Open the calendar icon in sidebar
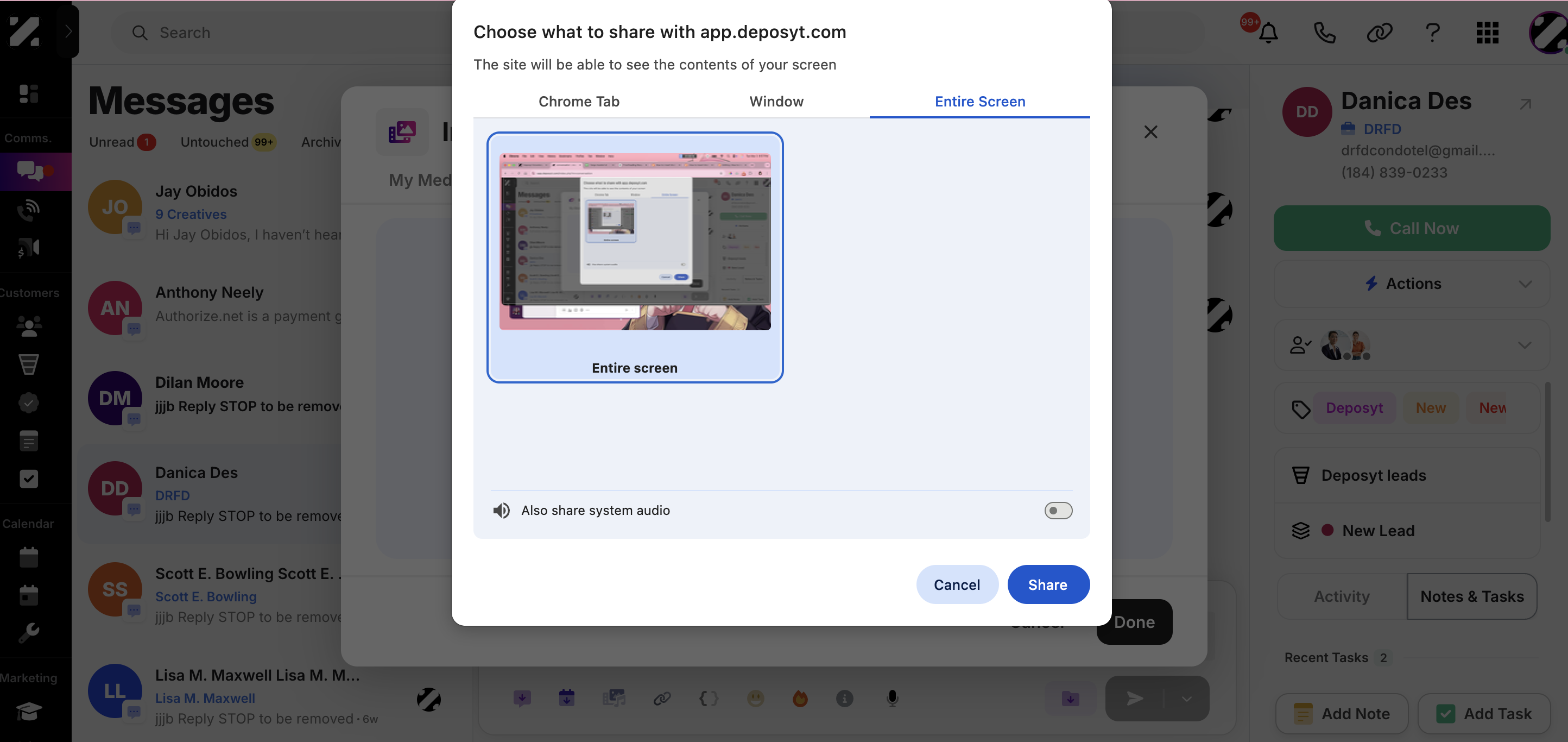The height and width of the screenshot is (742, 1568). 29,557
